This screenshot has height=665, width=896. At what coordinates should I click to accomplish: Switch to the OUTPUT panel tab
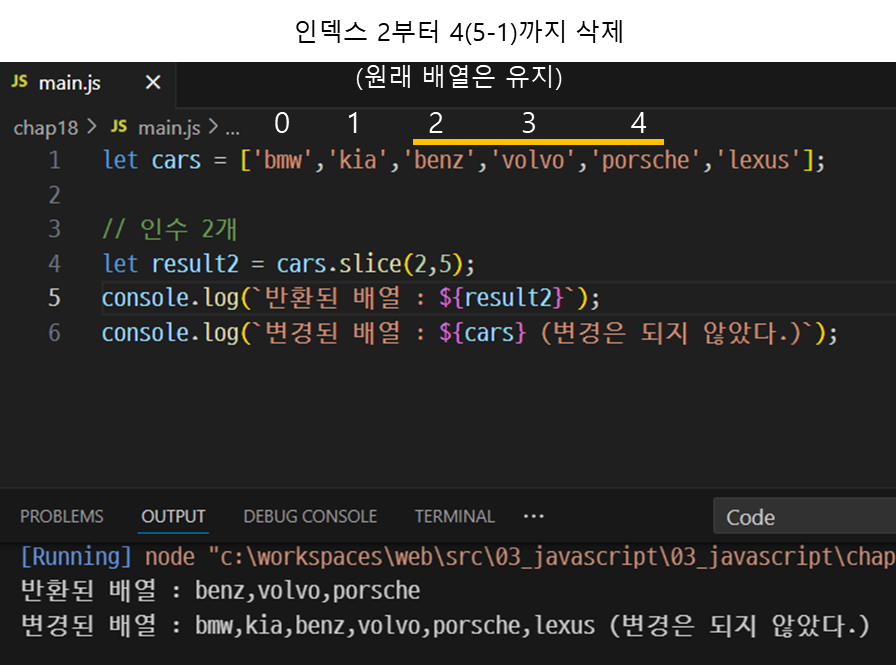173,516
